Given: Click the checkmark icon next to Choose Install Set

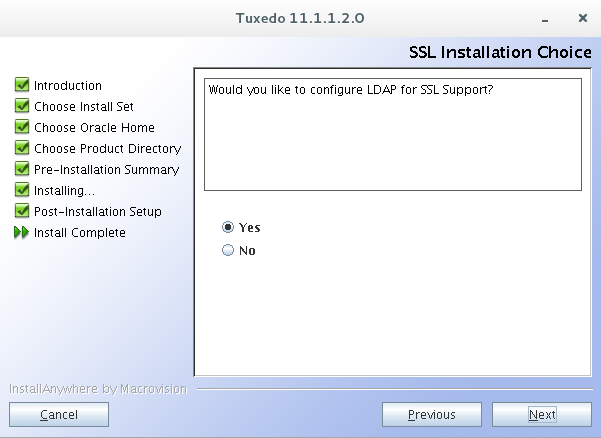Looking at the screenshot, I should (x=22, y=106).
